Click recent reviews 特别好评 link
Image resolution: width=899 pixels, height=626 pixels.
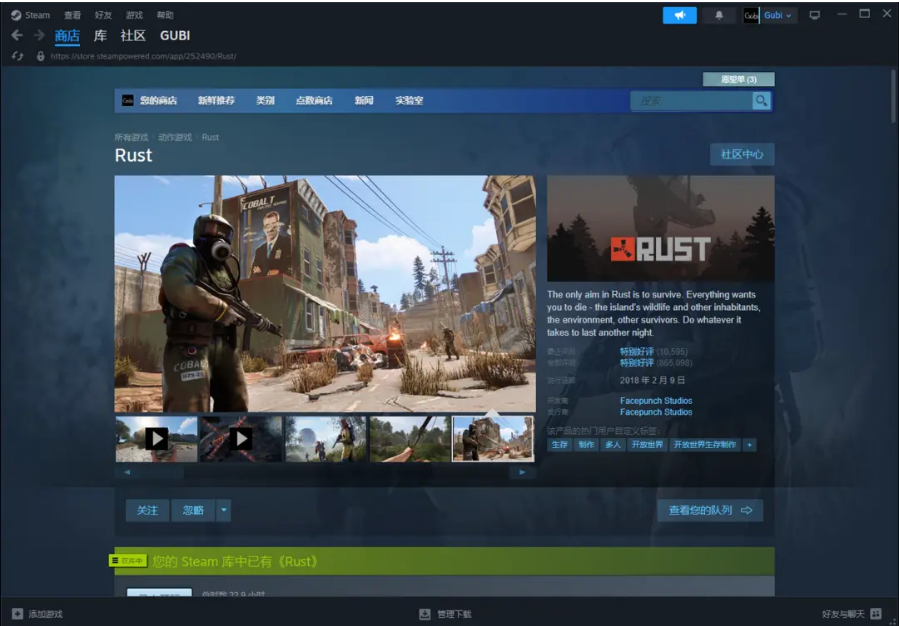[636, 351]
